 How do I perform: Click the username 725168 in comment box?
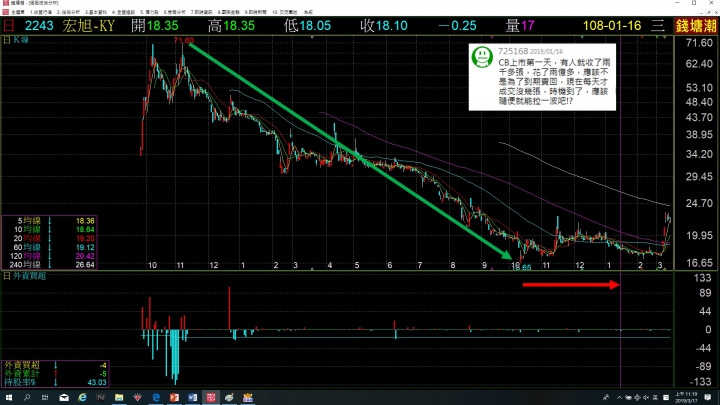(513, 51)
